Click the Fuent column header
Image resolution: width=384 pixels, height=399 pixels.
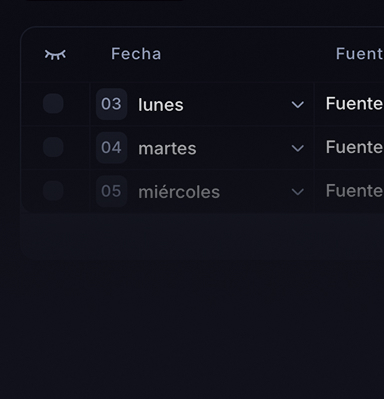(x=360, y=54)
